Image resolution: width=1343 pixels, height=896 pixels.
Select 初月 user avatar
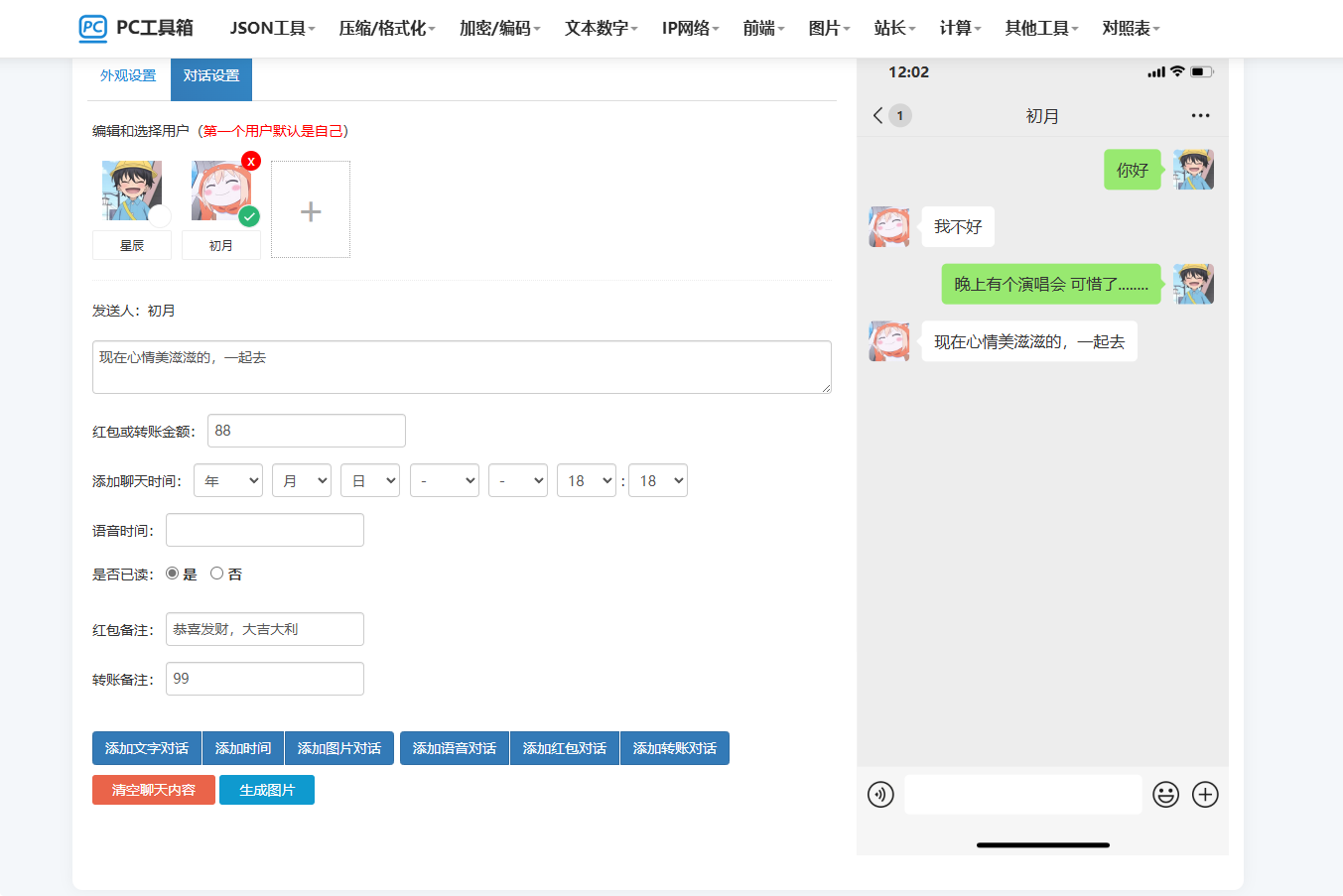tap(221, 191)
